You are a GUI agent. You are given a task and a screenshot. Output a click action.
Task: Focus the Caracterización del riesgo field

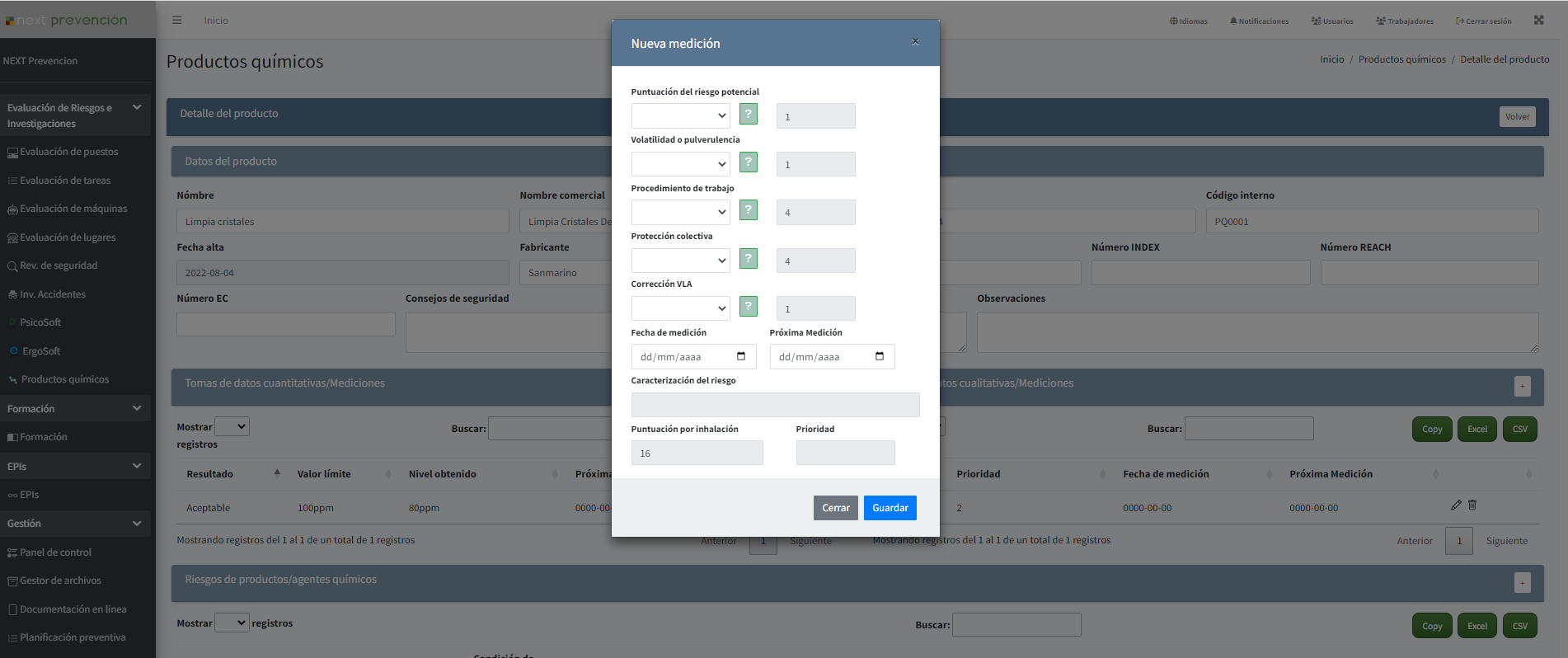tap(775, 405)
